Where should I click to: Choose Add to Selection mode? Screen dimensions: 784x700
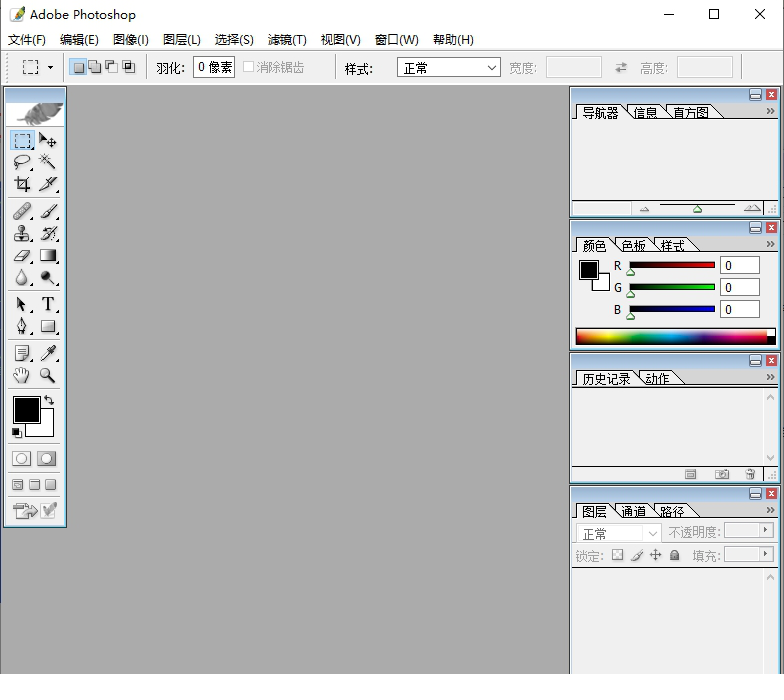[95, 67]
